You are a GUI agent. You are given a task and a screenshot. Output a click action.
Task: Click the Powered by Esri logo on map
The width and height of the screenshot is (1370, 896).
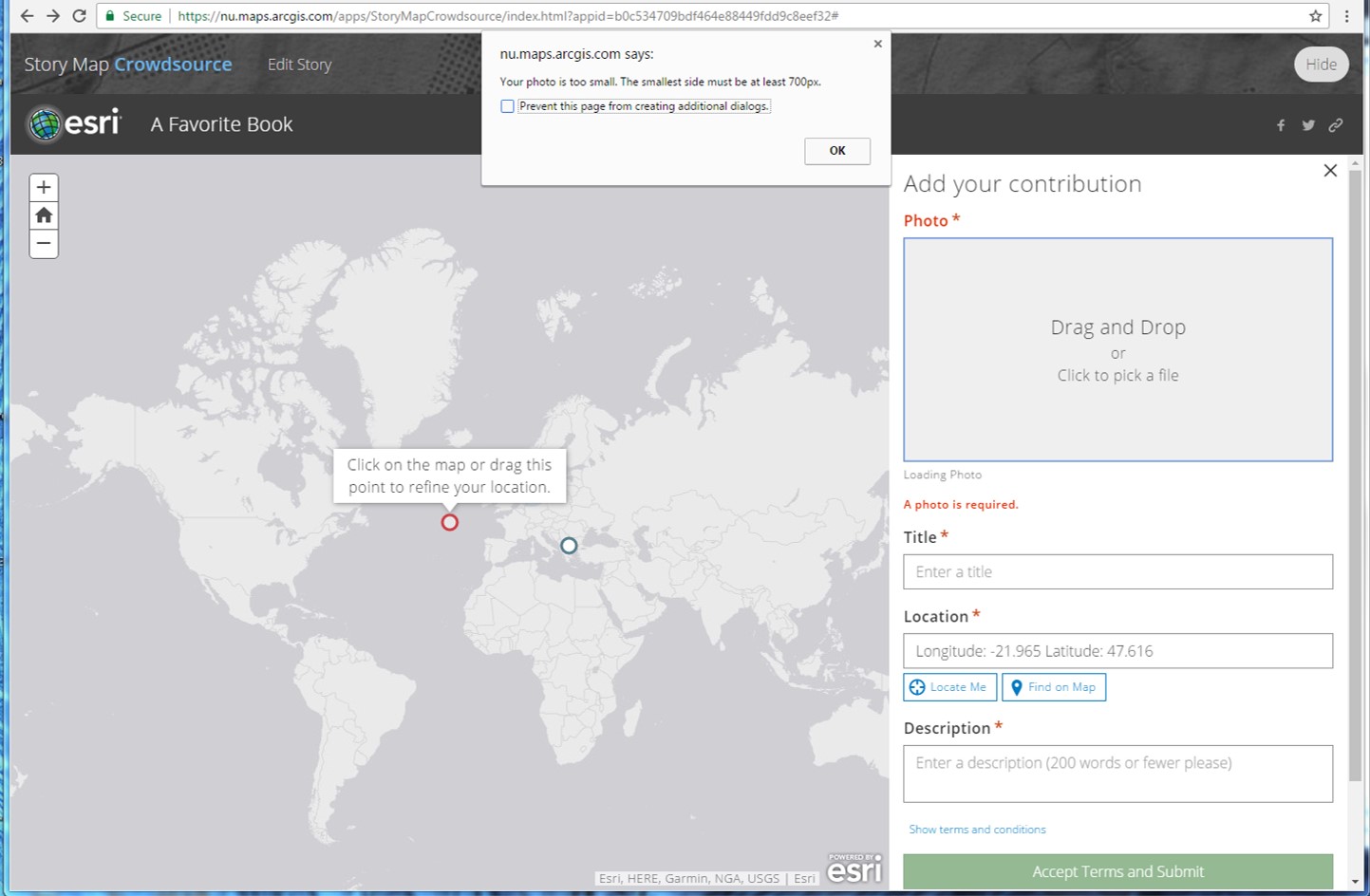854,868
